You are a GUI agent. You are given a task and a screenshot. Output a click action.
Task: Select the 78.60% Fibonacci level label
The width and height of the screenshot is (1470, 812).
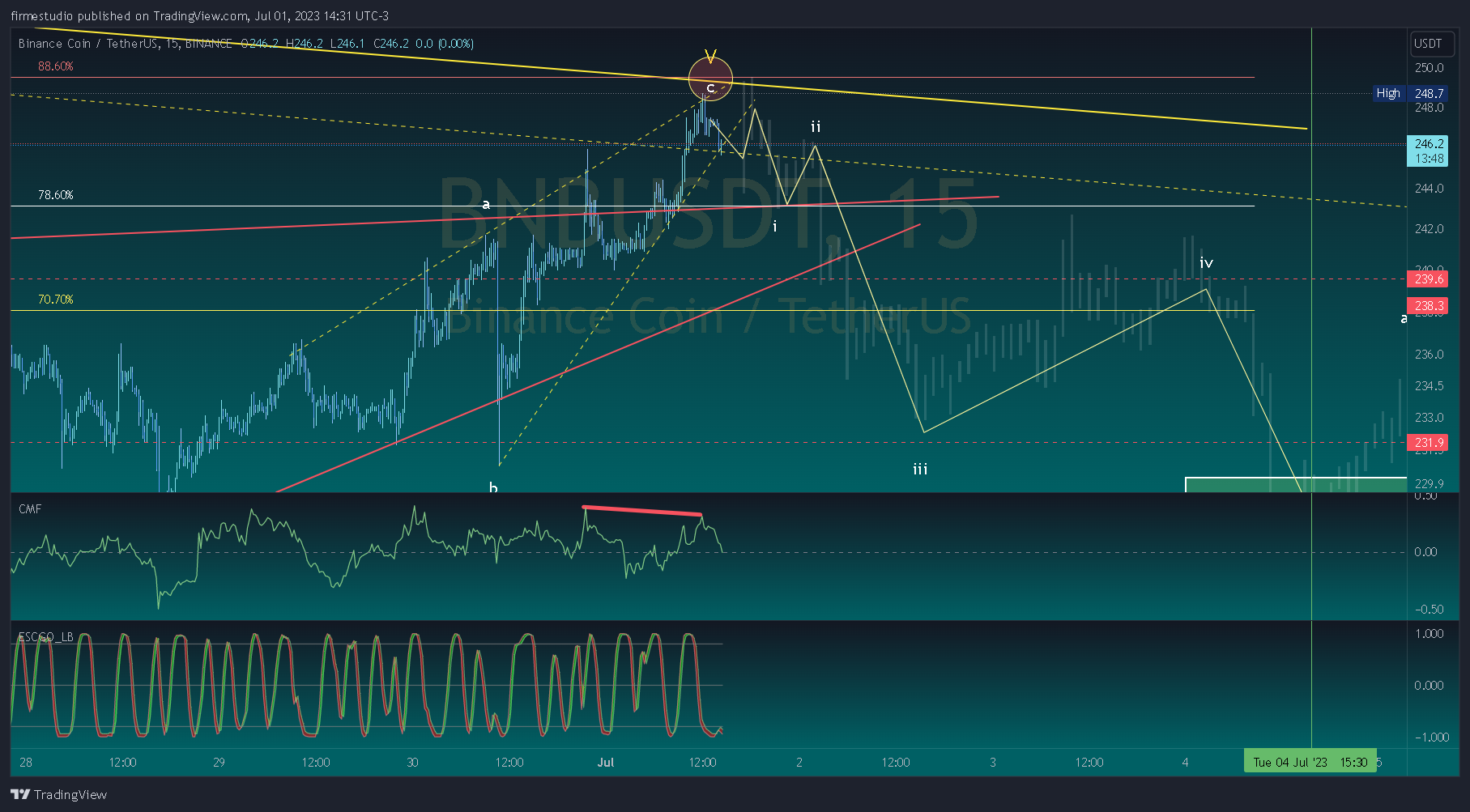point(55,195)
